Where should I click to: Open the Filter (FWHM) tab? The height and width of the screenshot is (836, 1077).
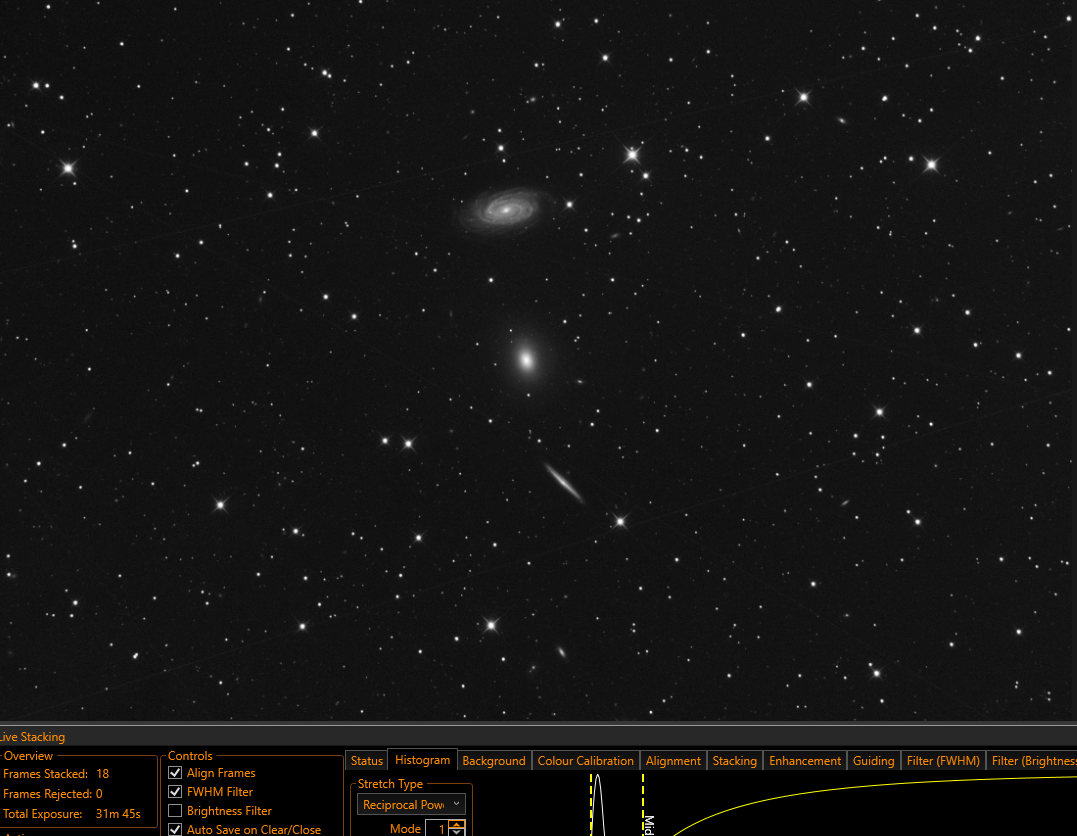coord(943,760)
